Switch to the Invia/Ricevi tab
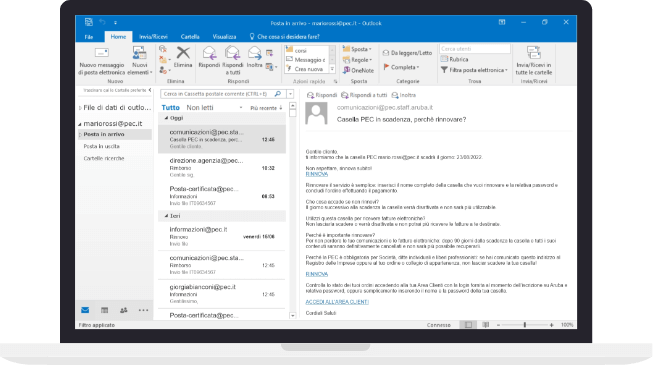Screen dimensions: 653x365 [153, 37]
